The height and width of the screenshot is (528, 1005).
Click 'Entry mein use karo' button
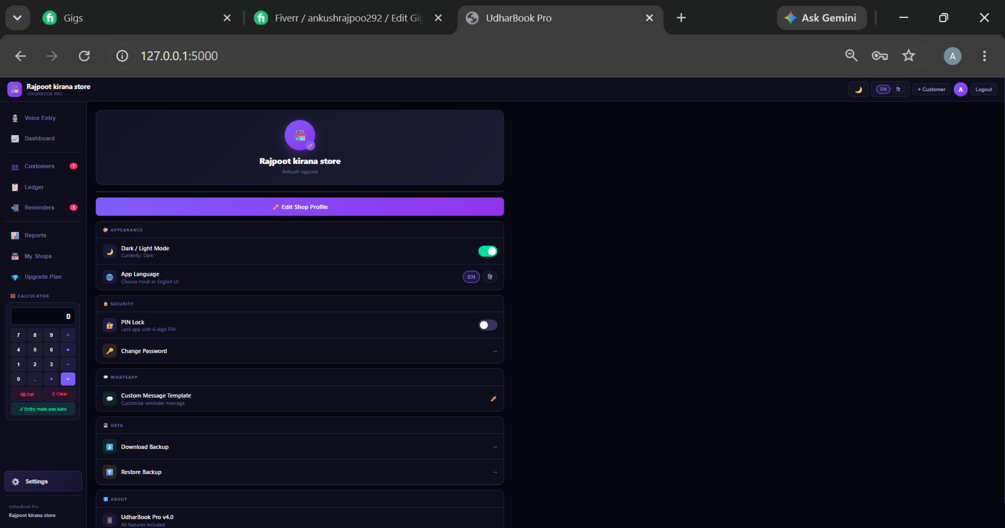[43, 409]
